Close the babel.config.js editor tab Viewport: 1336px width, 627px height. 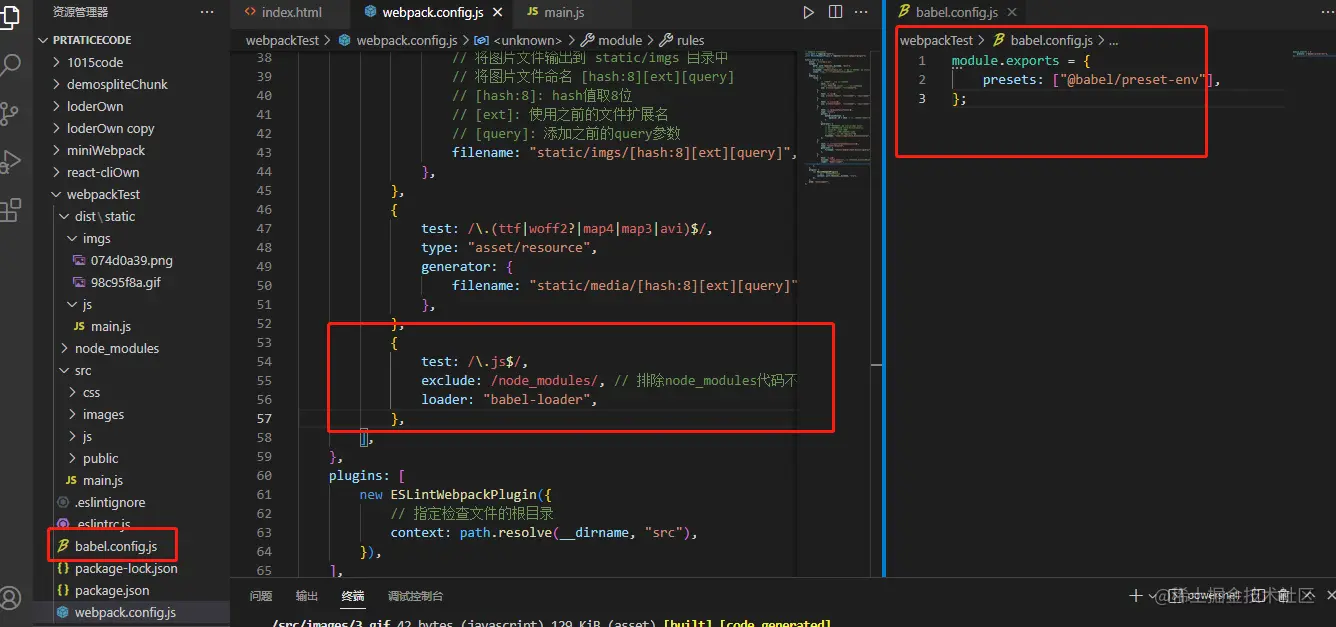pos(1012,13)
